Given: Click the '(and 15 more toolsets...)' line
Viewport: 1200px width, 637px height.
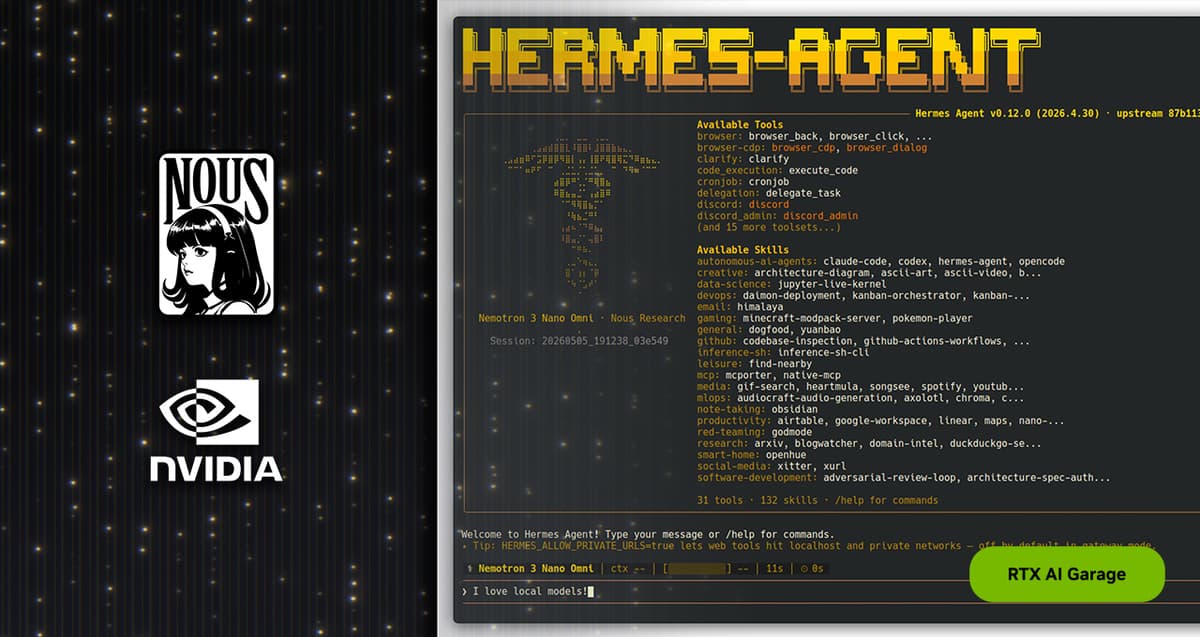Looking at the screenshot, I should [x=769, y=227].
